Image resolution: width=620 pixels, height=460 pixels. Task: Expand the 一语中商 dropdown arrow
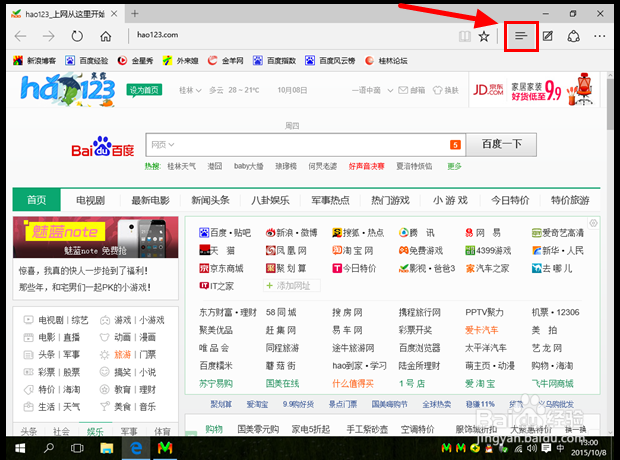tap(390, 91)
